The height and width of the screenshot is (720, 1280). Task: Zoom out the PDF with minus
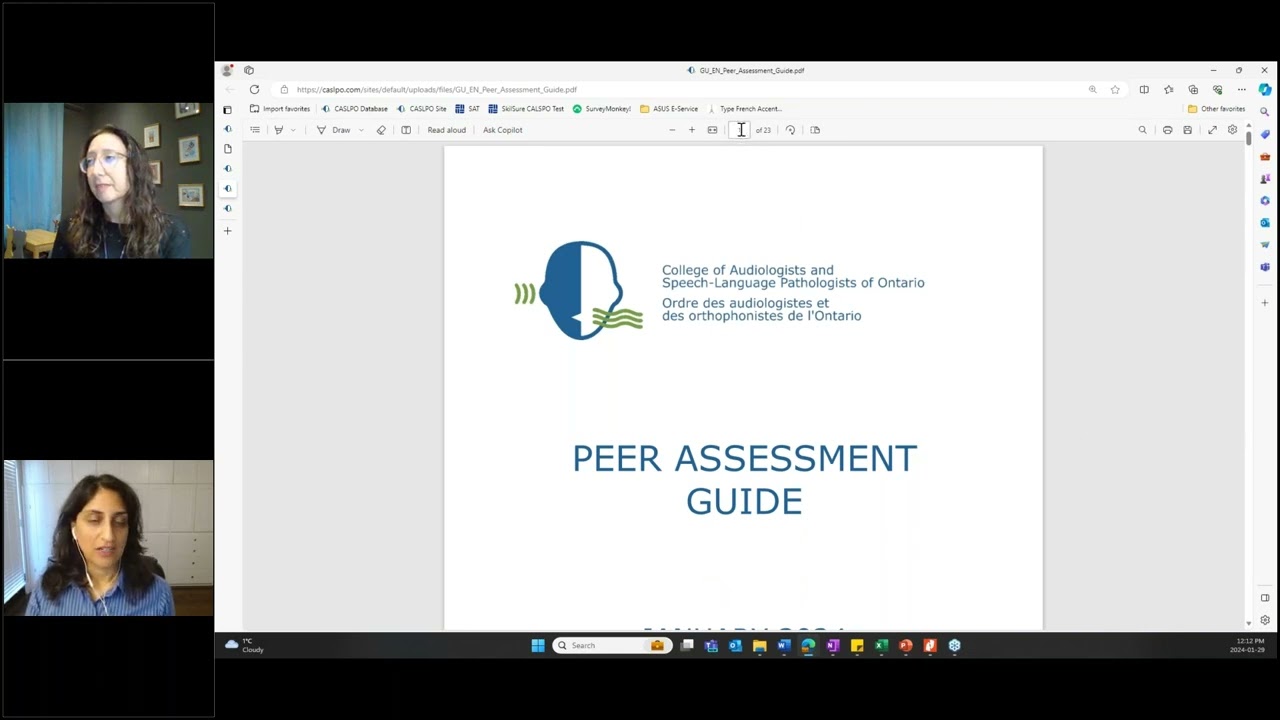[x=672, y=130]
